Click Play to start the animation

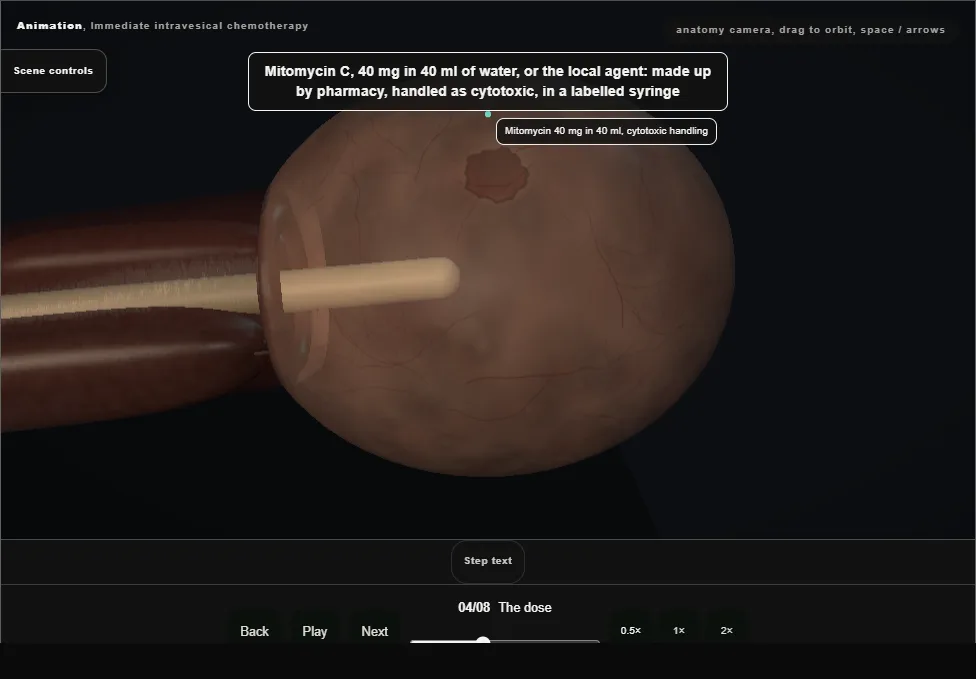[x=315, y=631]
